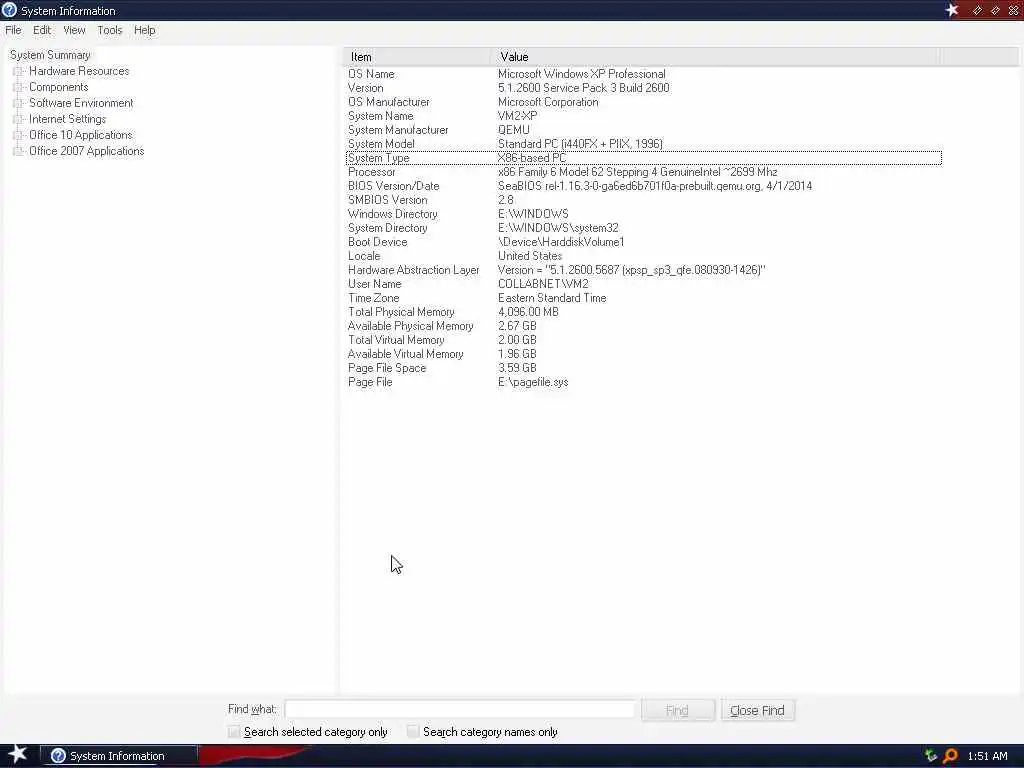
Task: Select the System Manufacturer row
Action: point(643,130)
